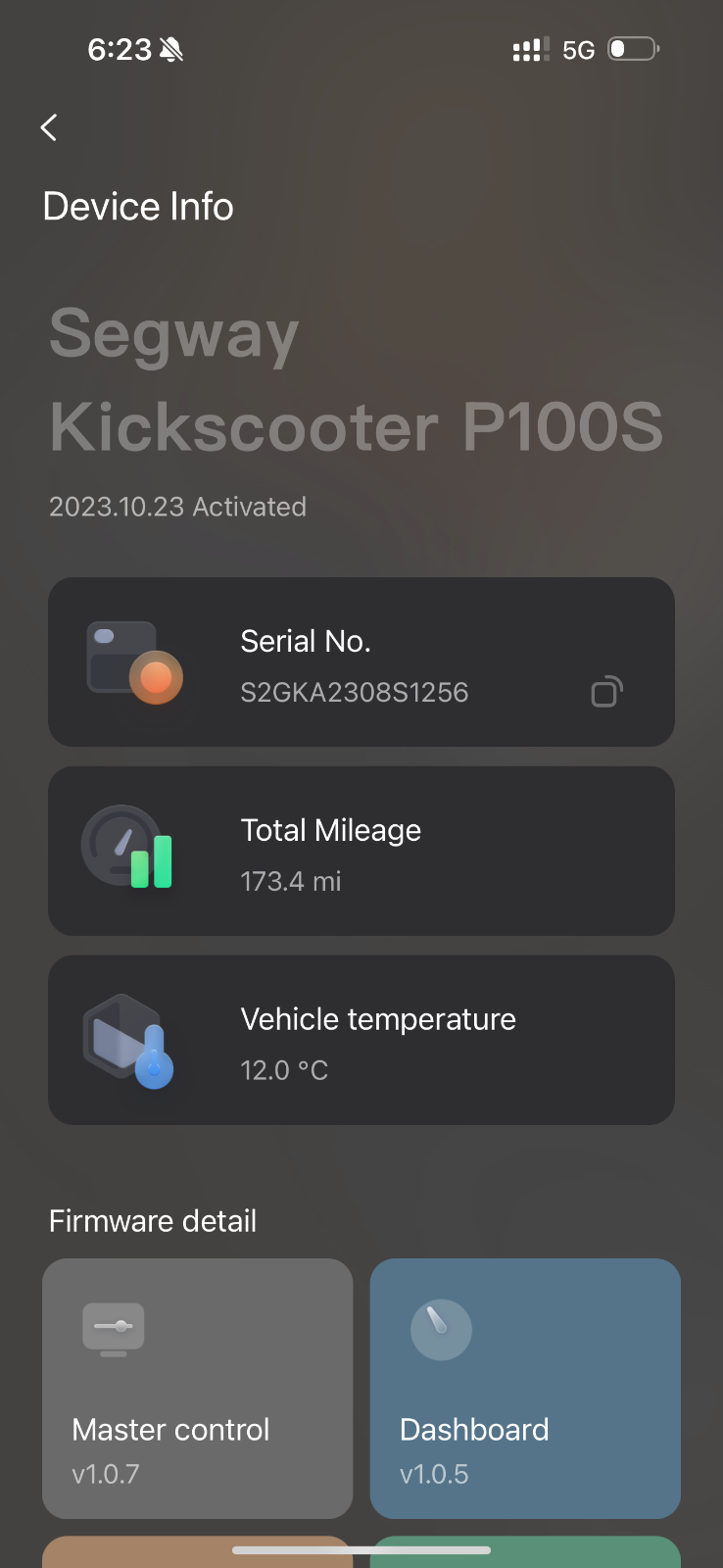Tap the Dashboard dial icon
This screenshot has height=1568, width=723.
[441, 1329]
